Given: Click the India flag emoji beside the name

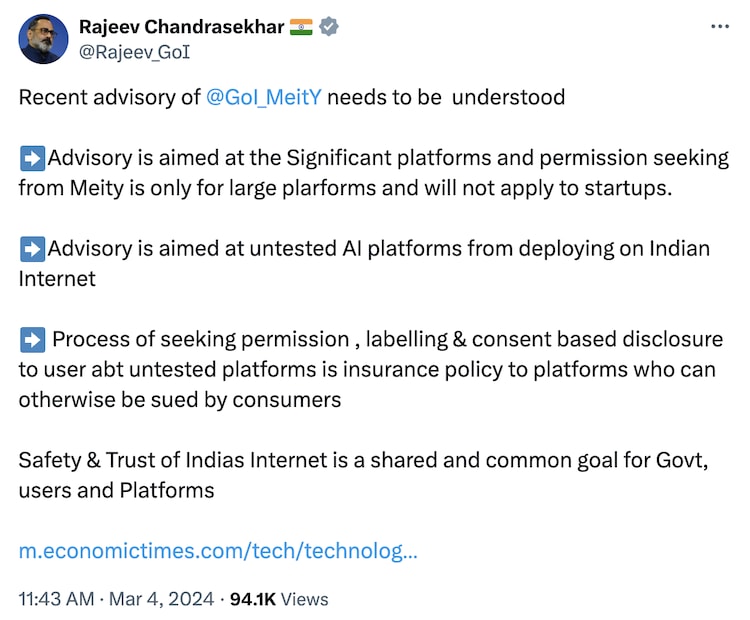Looking at the screenshot, I should point(301,27).
